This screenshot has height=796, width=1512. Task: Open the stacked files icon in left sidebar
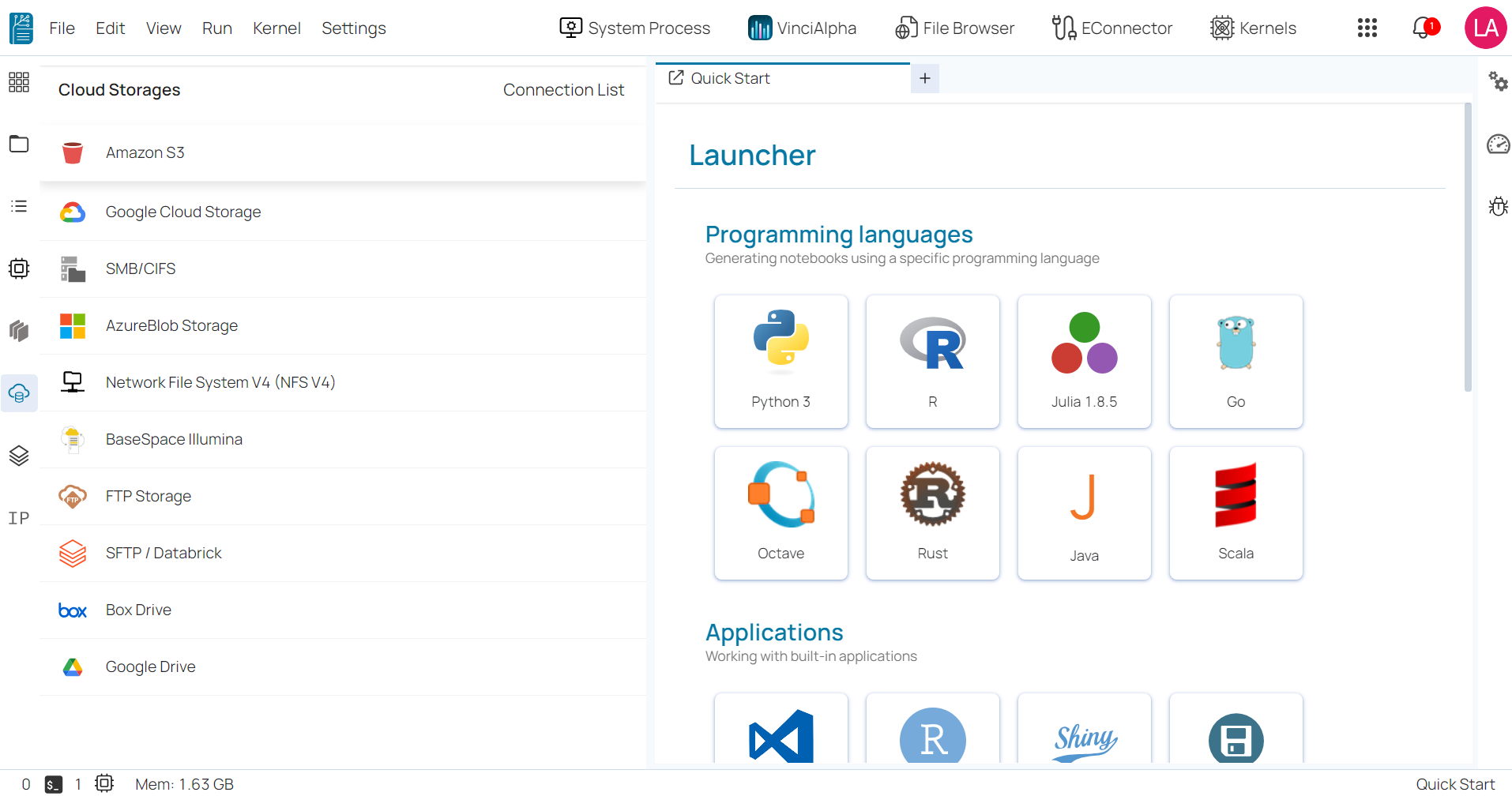coord(19,330)
